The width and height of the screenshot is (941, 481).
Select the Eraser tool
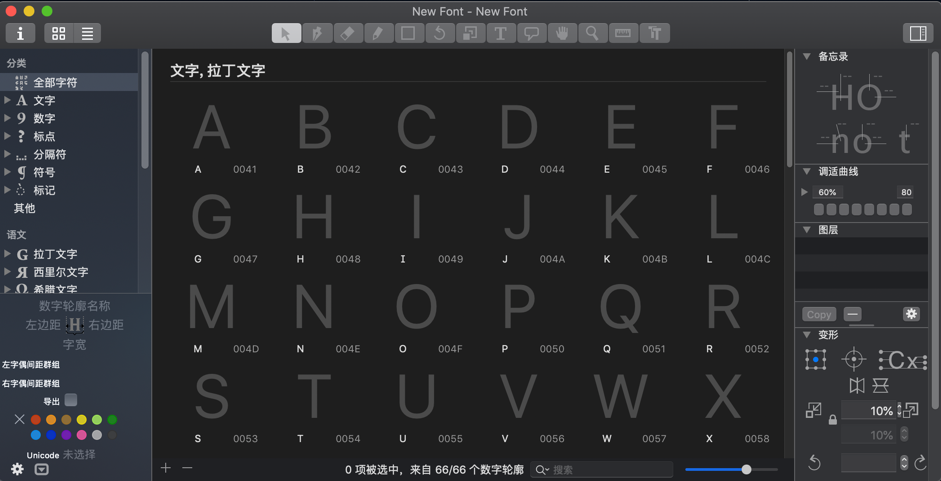(347, 33)
